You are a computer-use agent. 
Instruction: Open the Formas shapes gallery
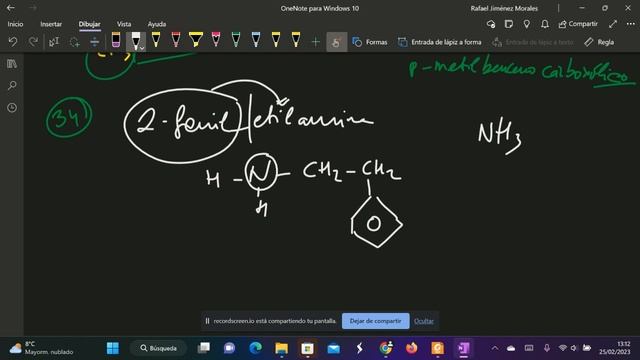370,42
